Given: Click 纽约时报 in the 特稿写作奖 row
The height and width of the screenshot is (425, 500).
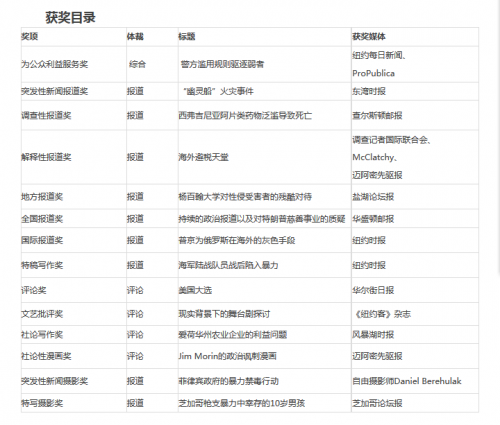Looking at the screenshot, I should point(369,265).
